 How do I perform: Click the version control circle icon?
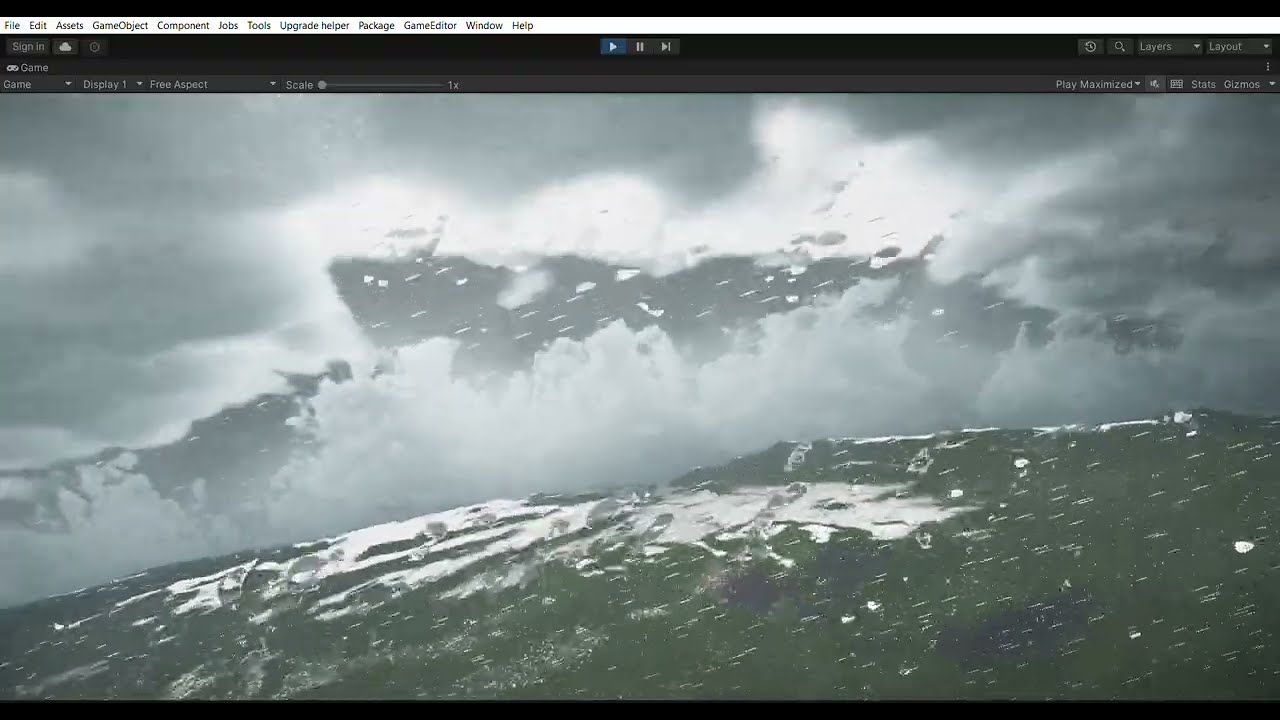(x=95, y=47)
